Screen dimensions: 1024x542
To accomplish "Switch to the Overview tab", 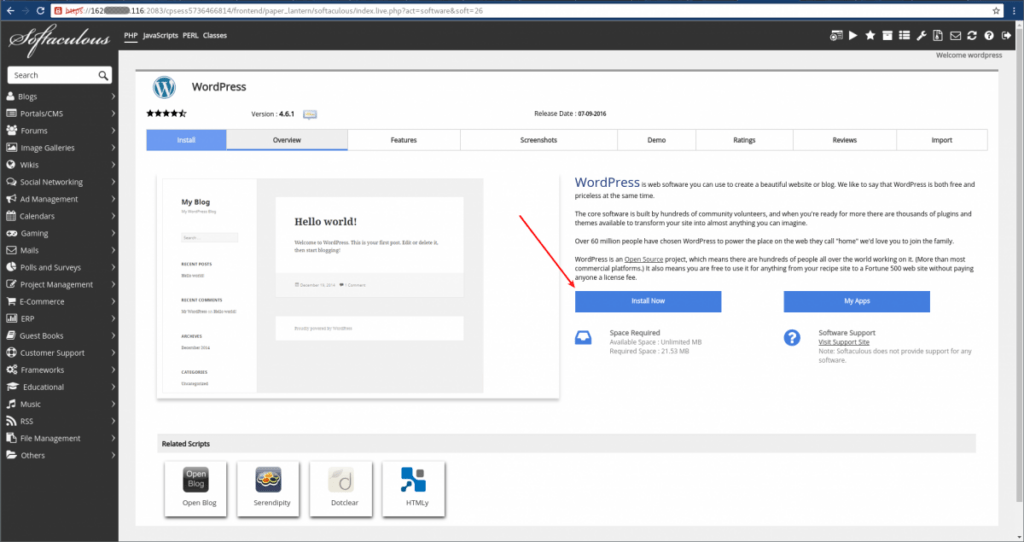I will click(x=287, y=140).
